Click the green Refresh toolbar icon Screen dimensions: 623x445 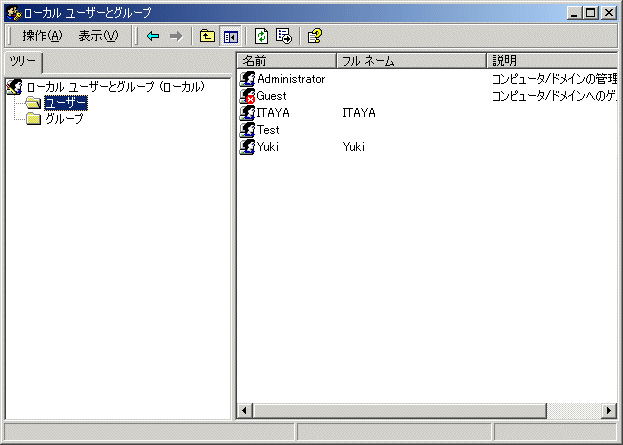[261, 36]
